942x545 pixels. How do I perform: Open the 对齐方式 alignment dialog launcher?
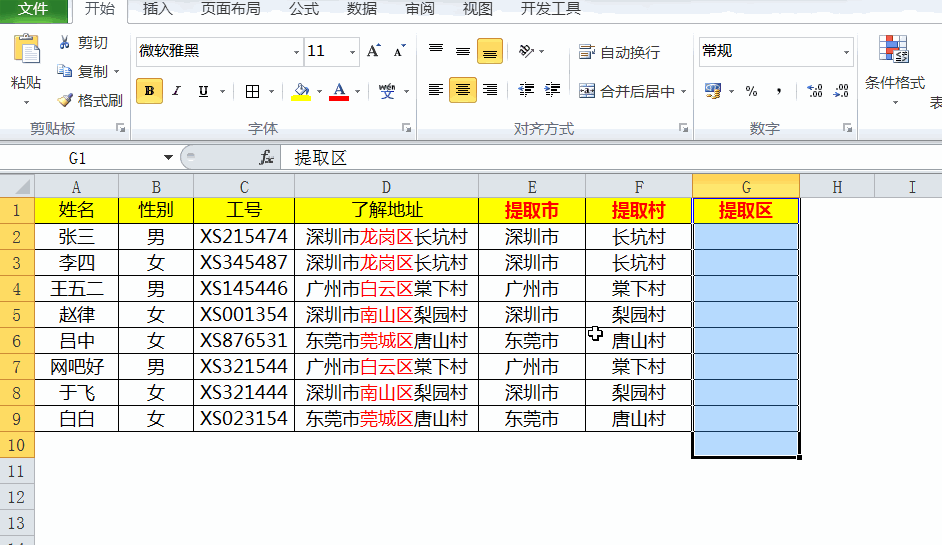click(684, 128)
